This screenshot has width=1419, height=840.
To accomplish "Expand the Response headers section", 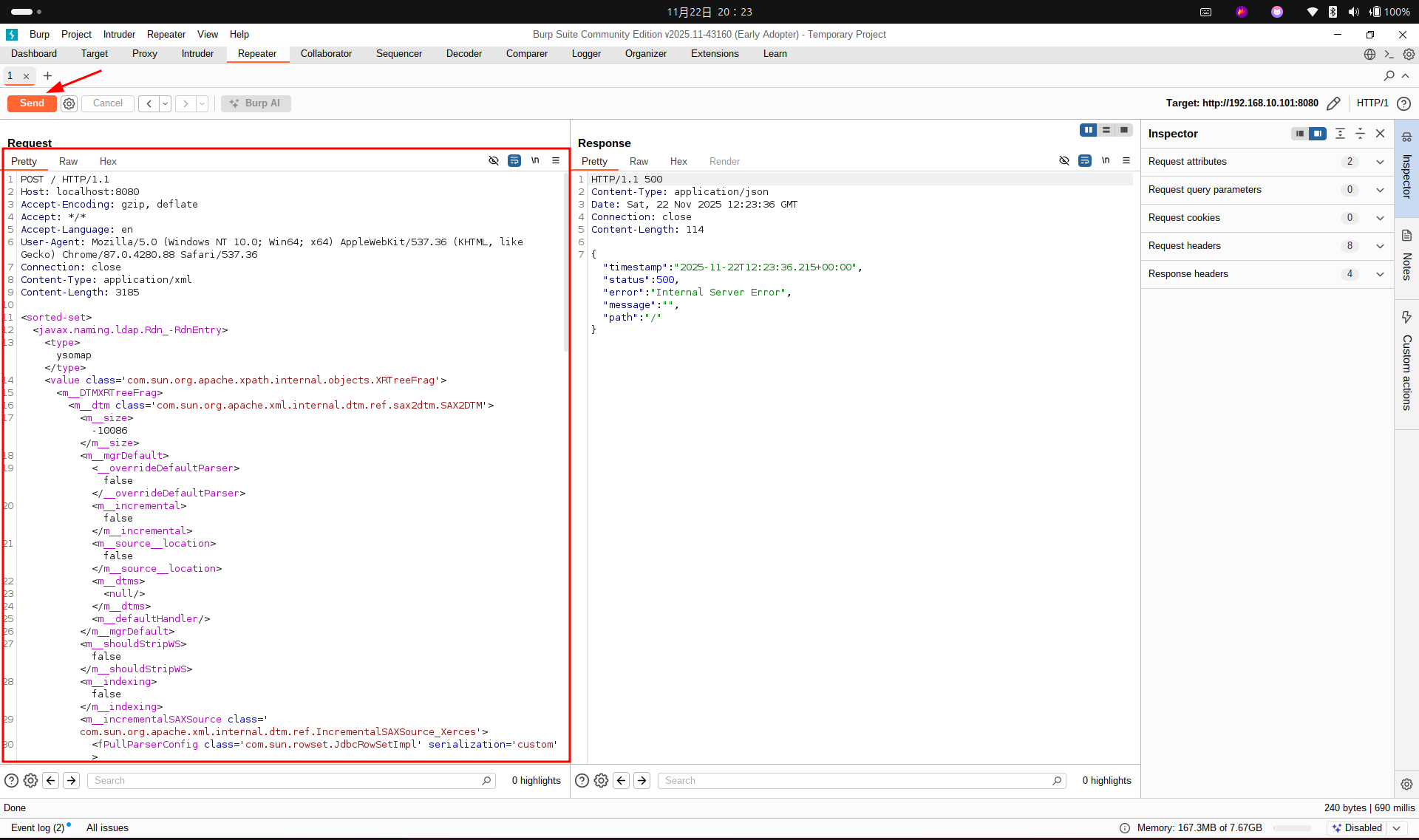I will click(x=1379, y=274).
